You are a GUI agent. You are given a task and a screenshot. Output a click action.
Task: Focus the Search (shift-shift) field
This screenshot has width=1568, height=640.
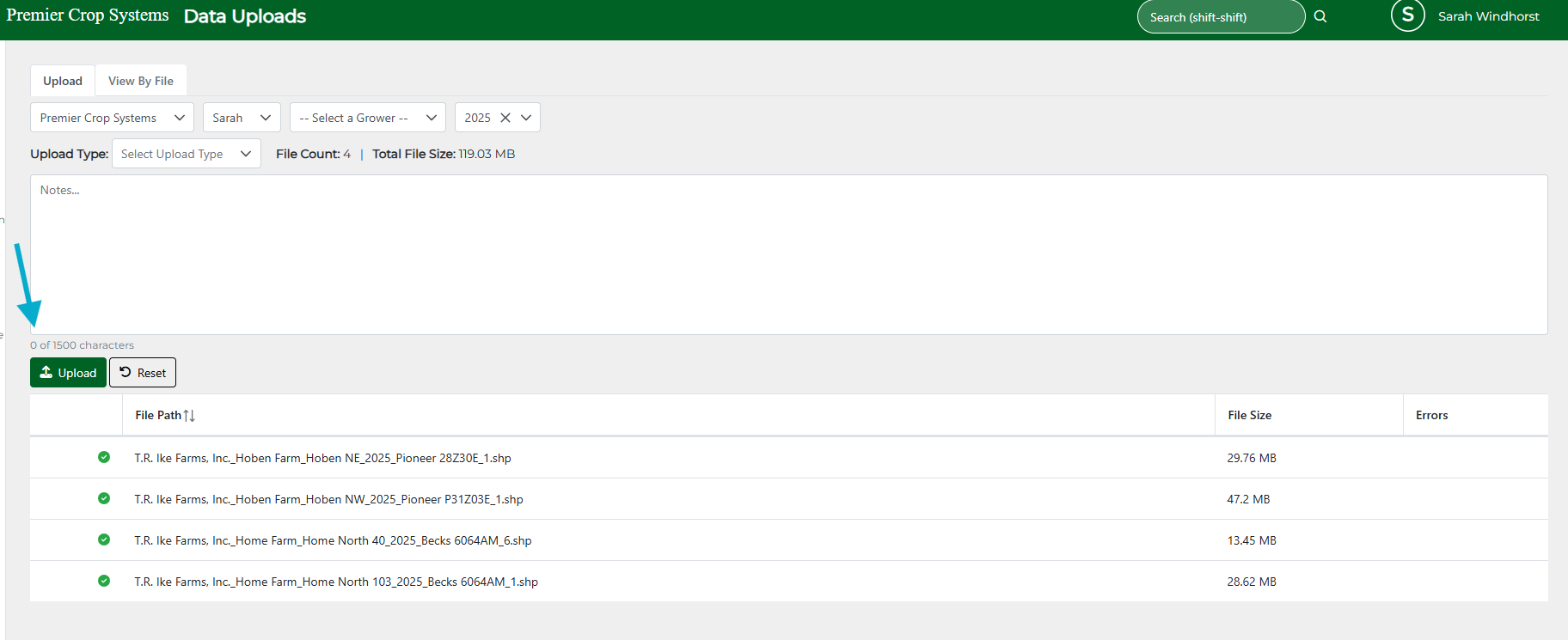click(x=1220, y=17)
